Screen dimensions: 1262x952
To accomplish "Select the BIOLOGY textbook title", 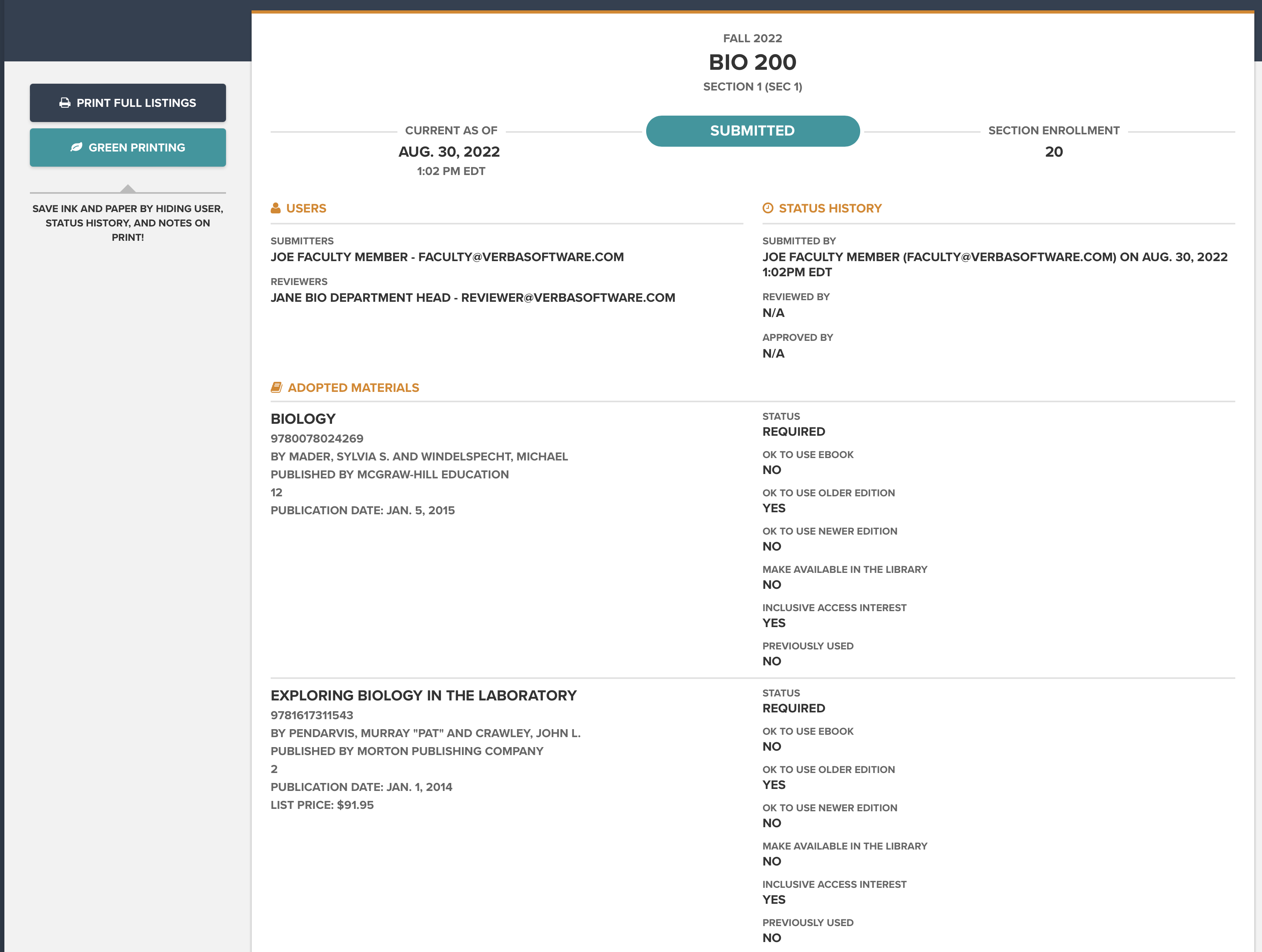I will (x=303, y=418).
